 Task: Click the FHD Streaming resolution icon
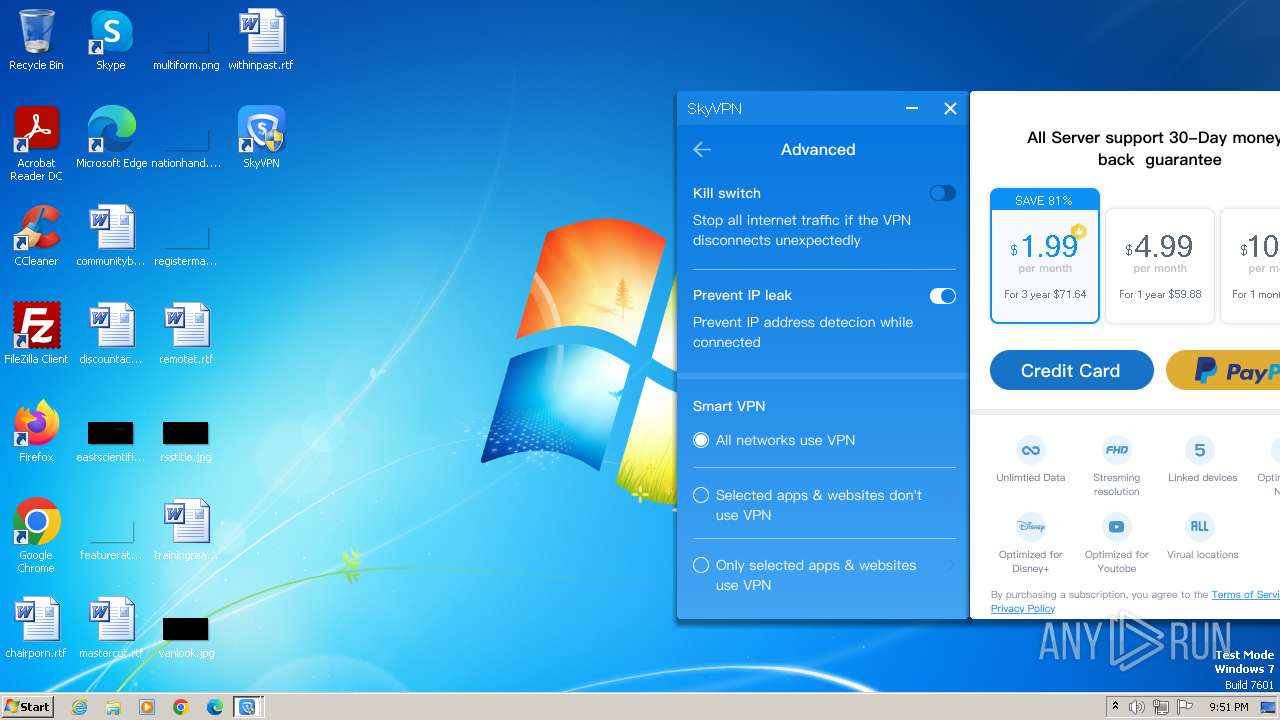(1116, 449)
